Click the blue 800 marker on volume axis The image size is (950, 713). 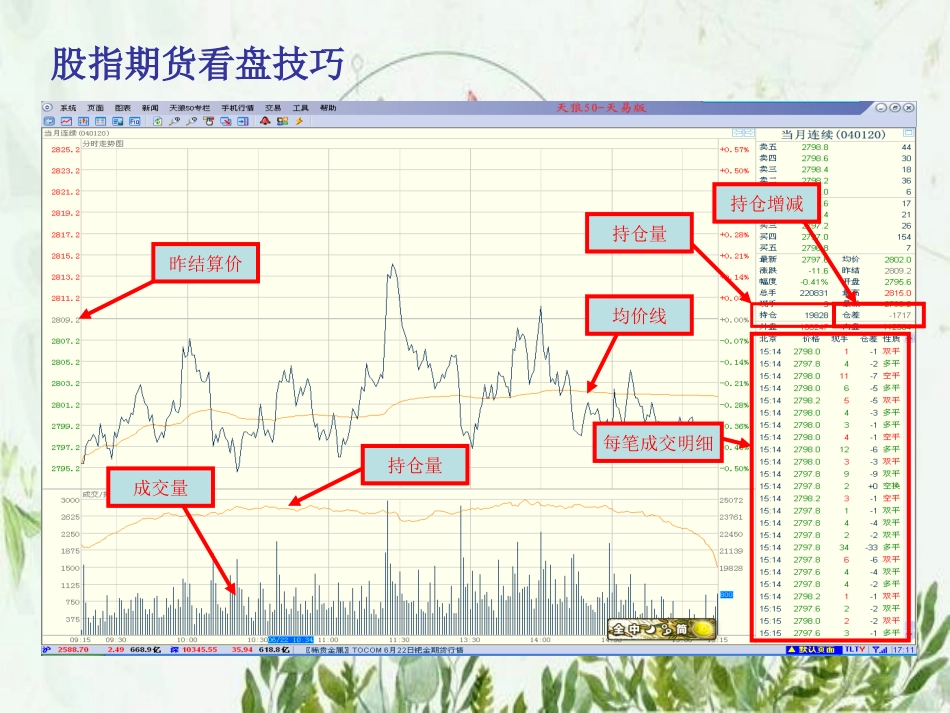point(726,595)
